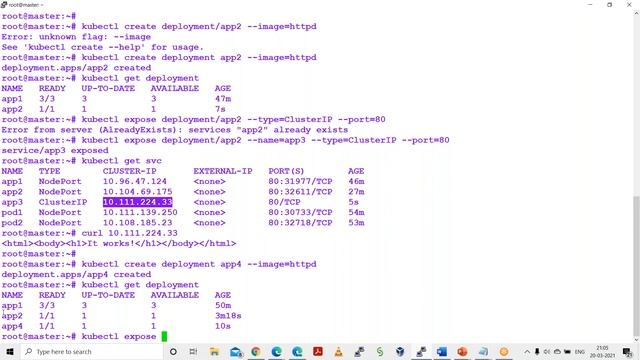Open the green S app icon

pyautogui.click(x=380, y=351)
